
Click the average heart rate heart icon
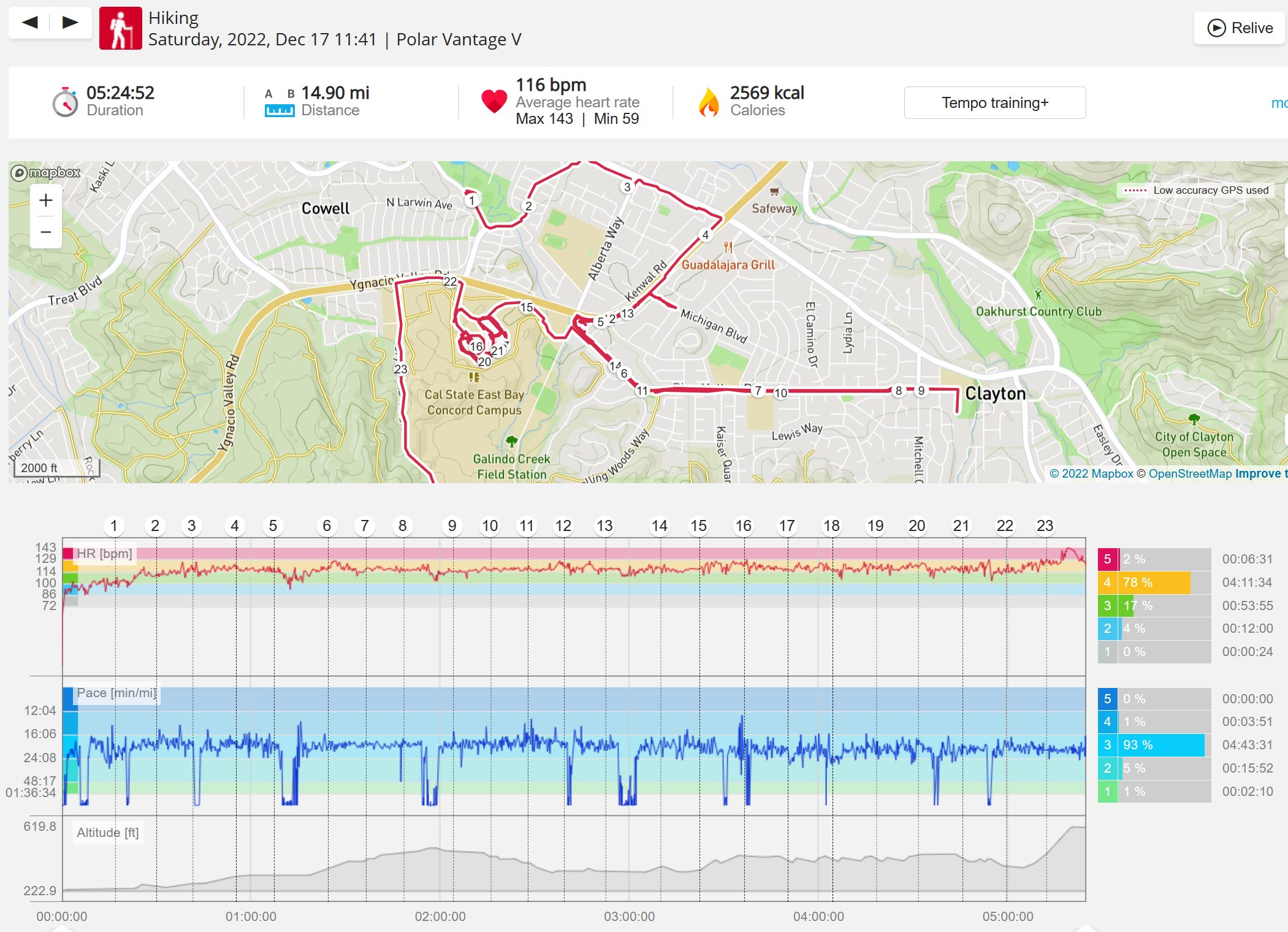pos(494,101)
